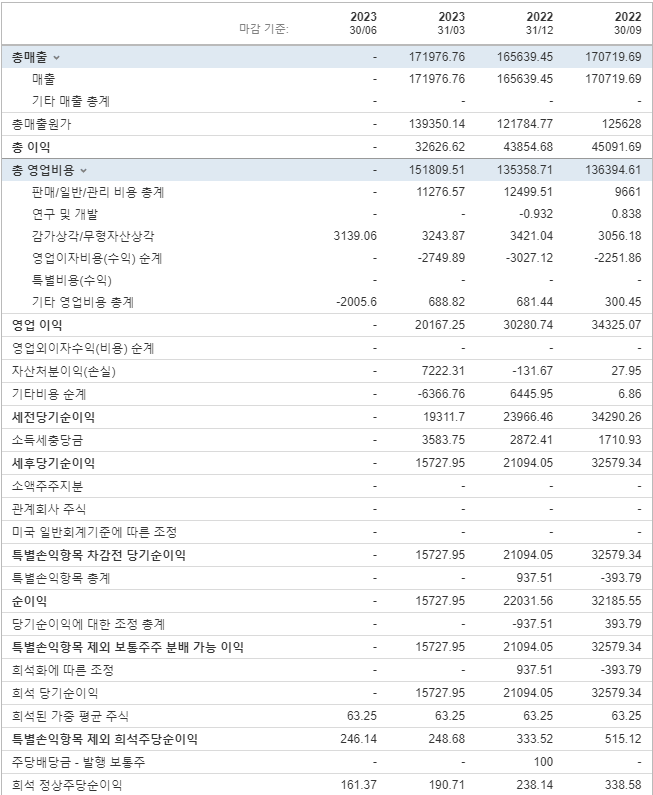This screenshot has width=653, height=795.
Task: Click the 총매출원가 row label
Action: tap(42, 124)
